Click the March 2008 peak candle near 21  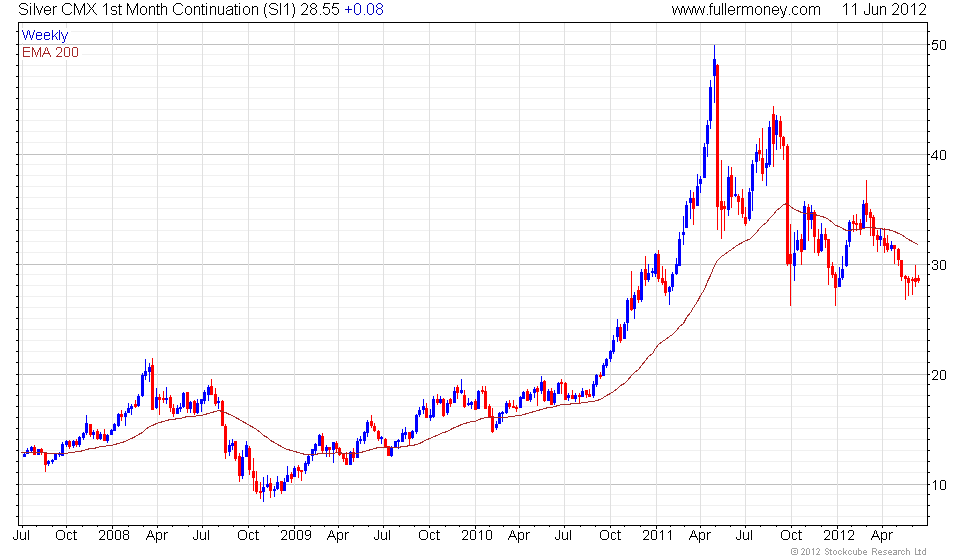[152, 382]
